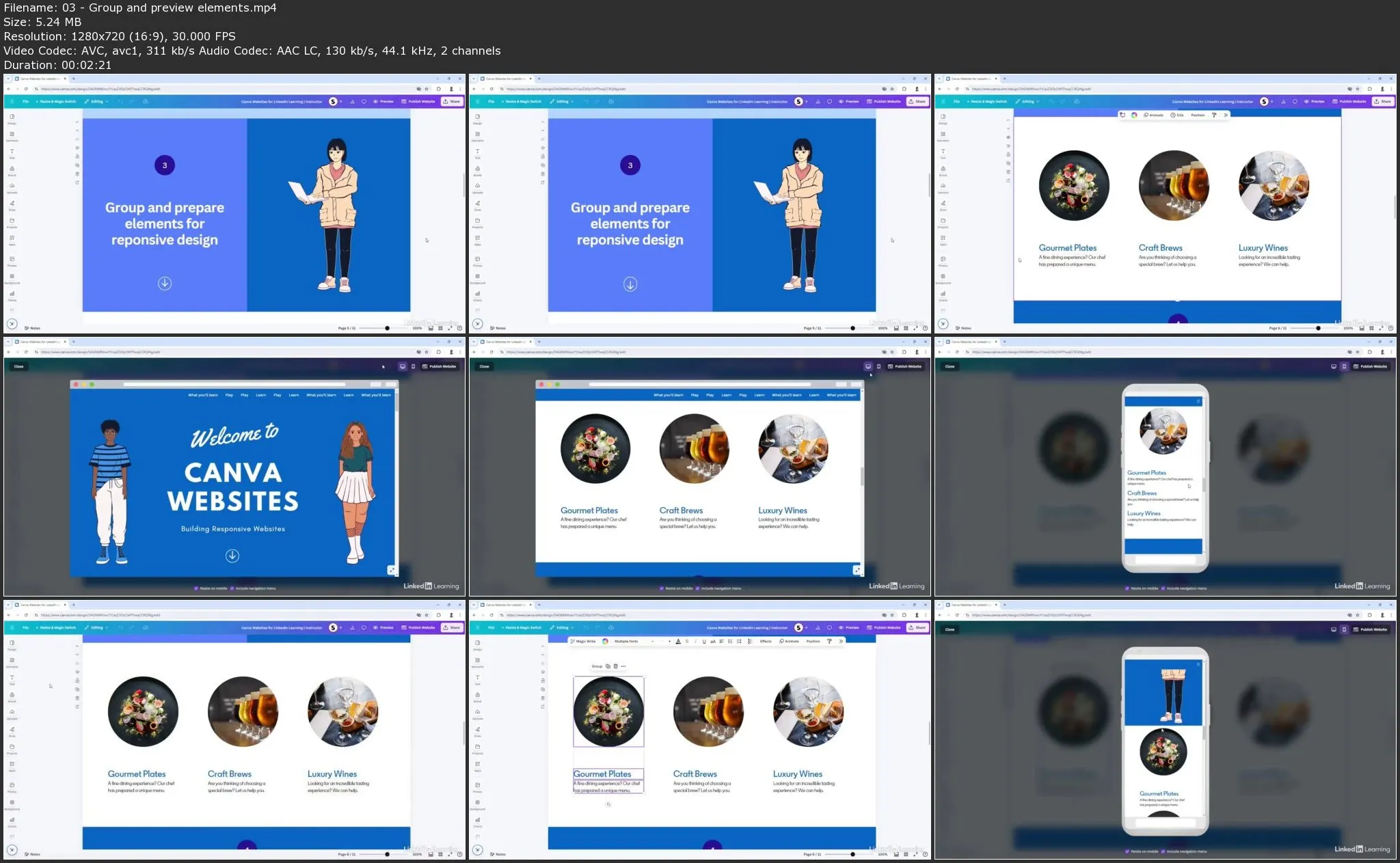In the seventh frame, open the Draw side panel

coord(12,731)
